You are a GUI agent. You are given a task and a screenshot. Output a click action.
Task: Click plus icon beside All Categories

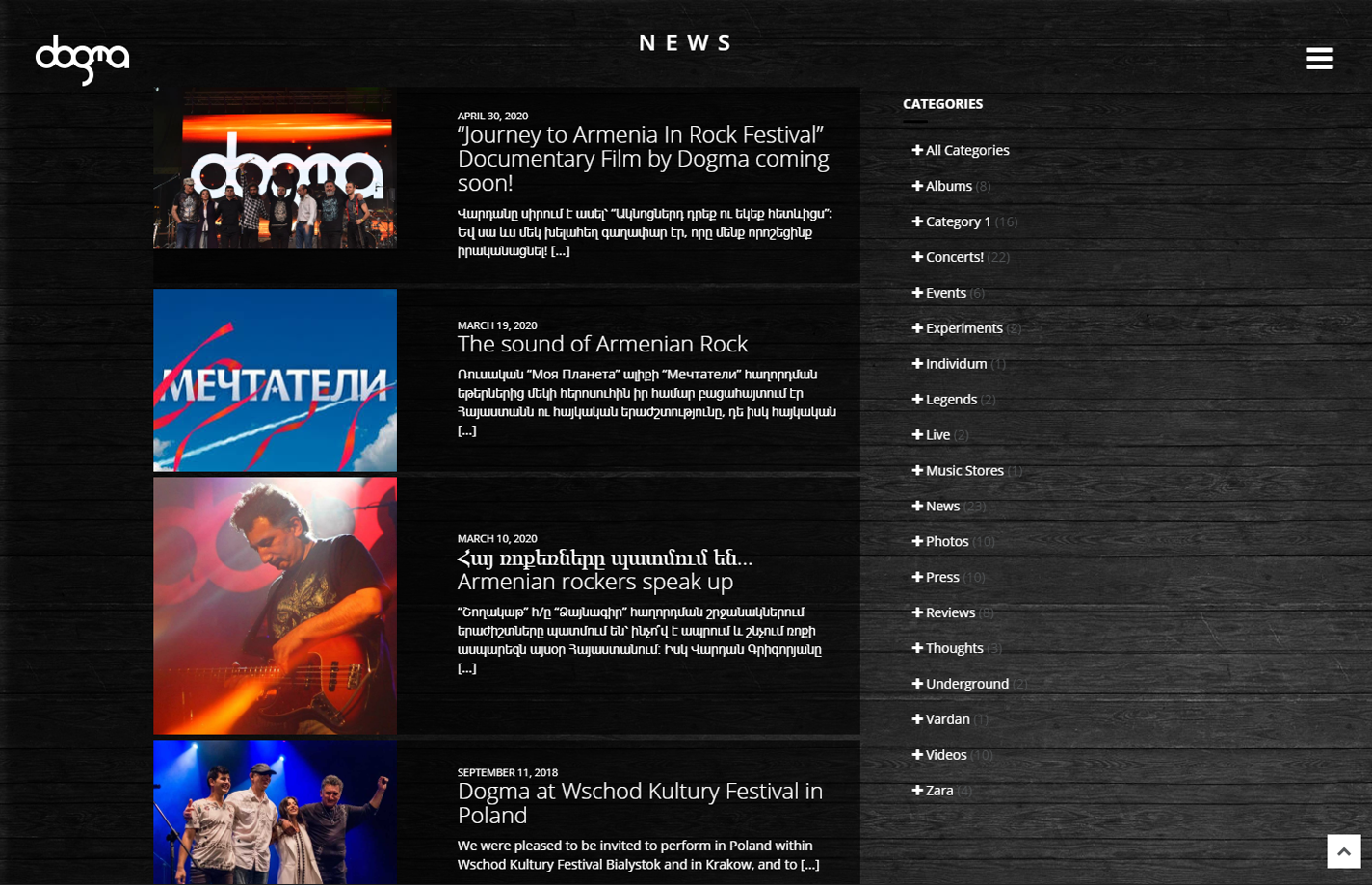pos(917,150)
